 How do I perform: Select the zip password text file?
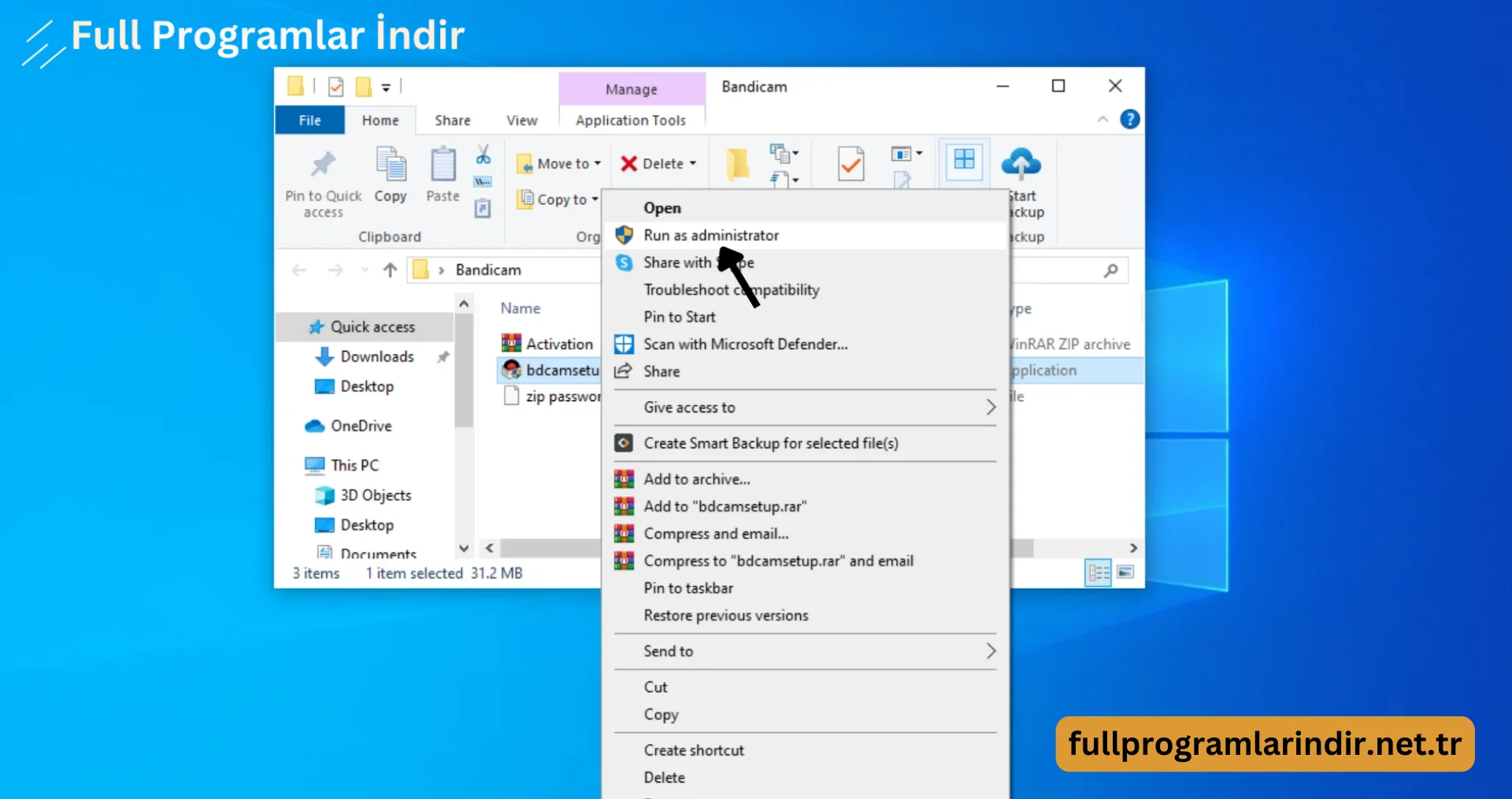pos(550,396)
